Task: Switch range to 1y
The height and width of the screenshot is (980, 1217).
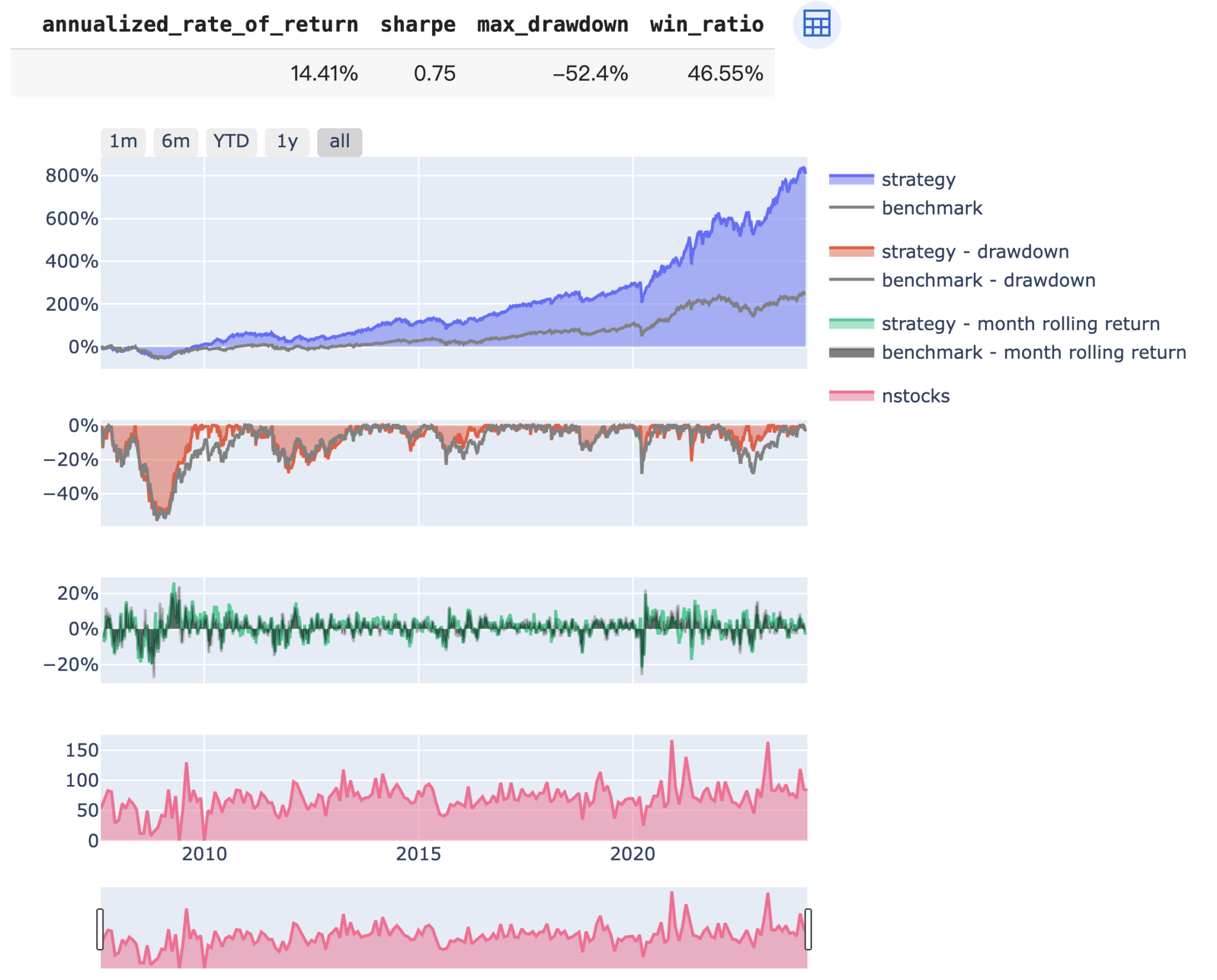Action: coord(287,141)
